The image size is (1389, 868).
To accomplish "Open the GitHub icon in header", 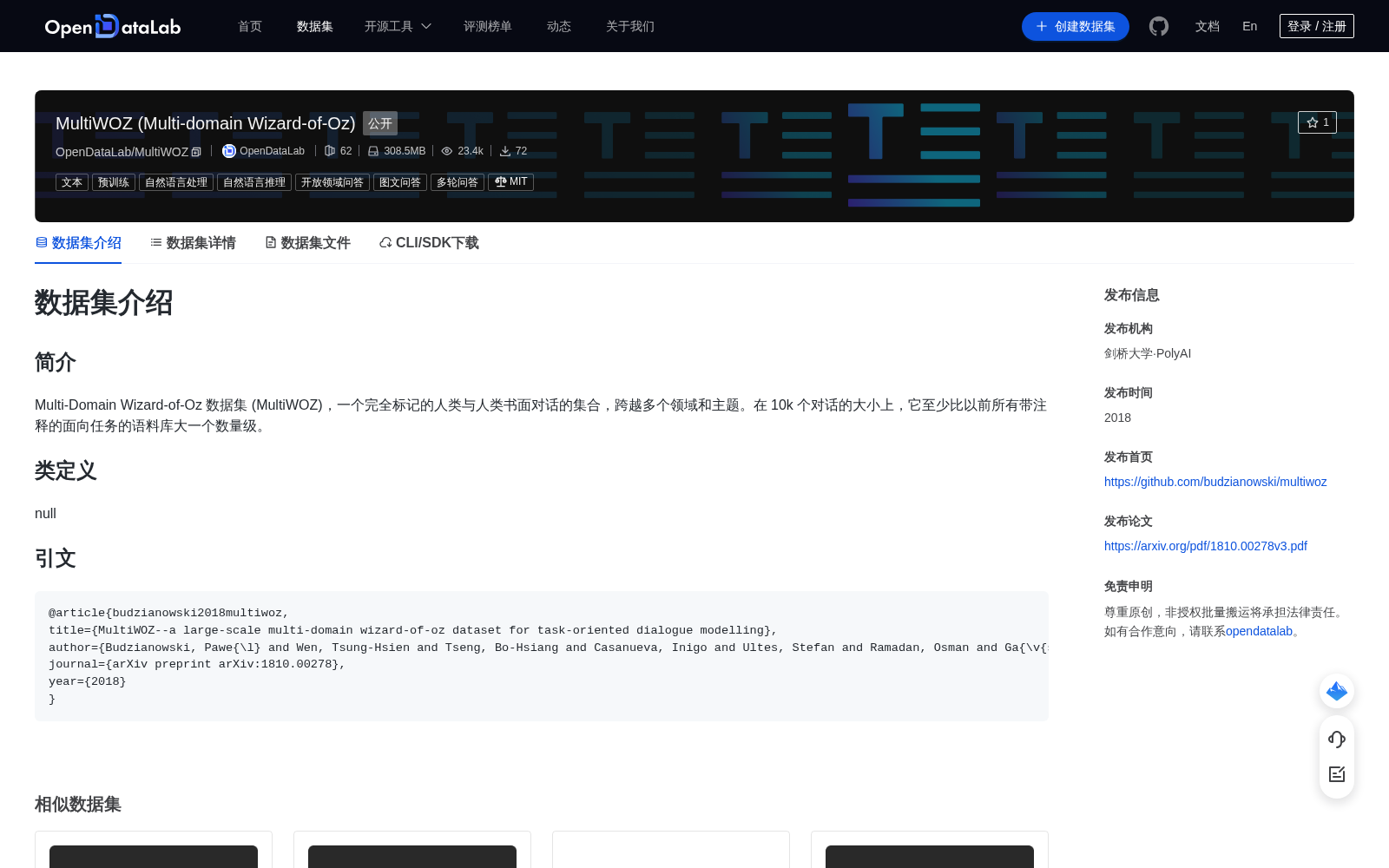I will (1159, 26).
